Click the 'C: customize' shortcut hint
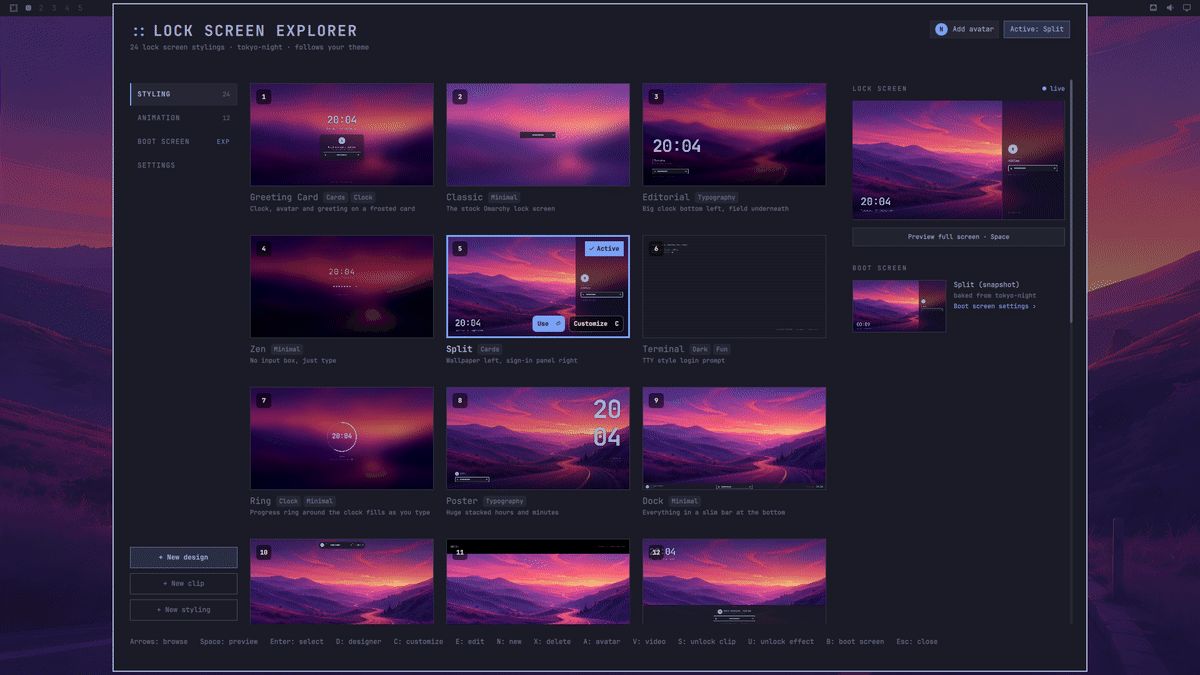The height and width of the screenshot is (675, 1200). (418, 642)
